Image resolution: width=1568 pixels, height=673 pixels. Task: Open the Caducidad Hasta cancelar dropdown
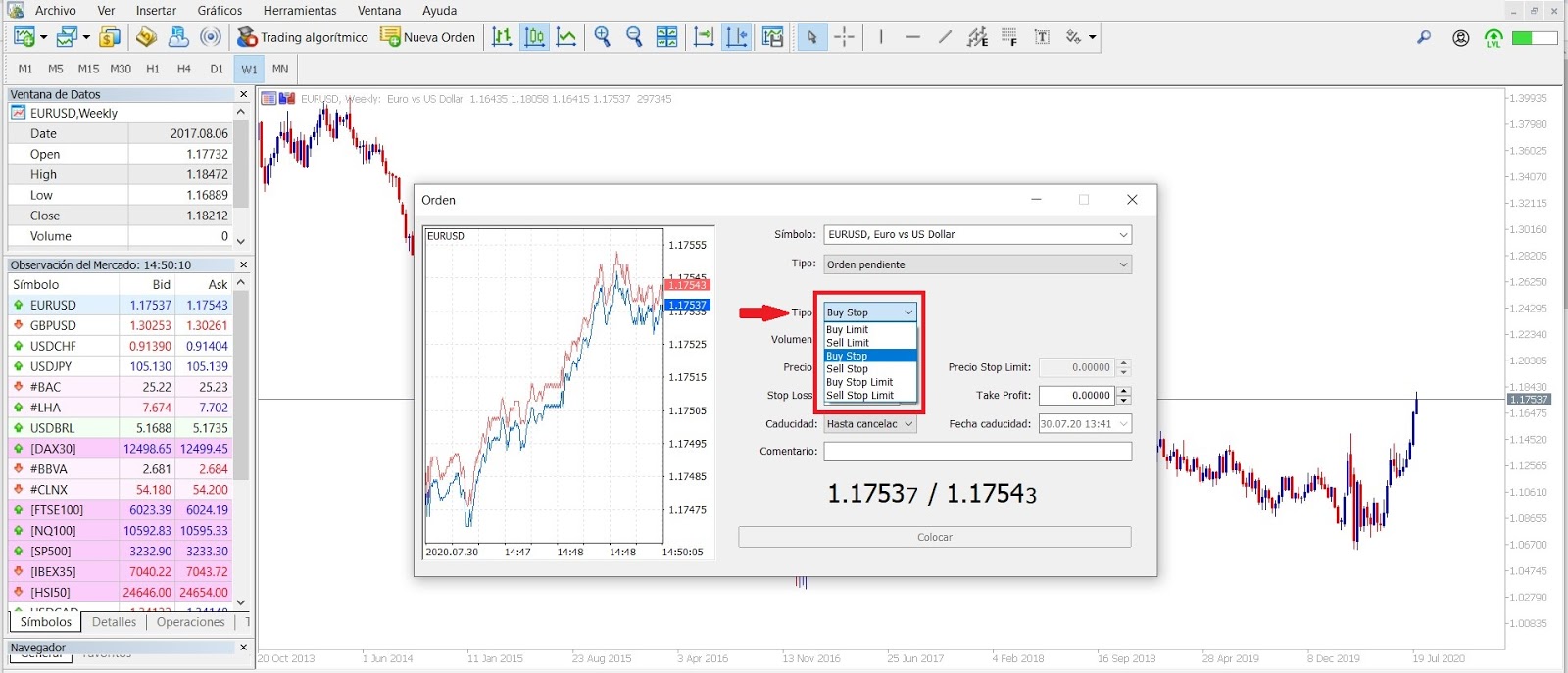[908, 424]
